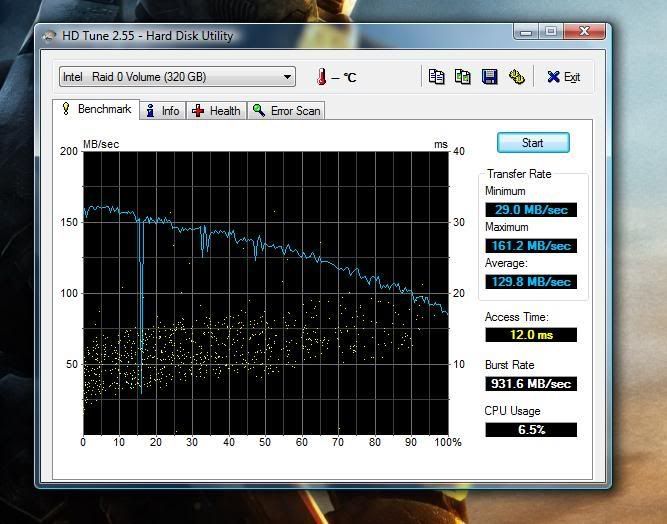667x524 pixels.
Task: Click the Transfer Rate group label
Action: tap(519, 174)
